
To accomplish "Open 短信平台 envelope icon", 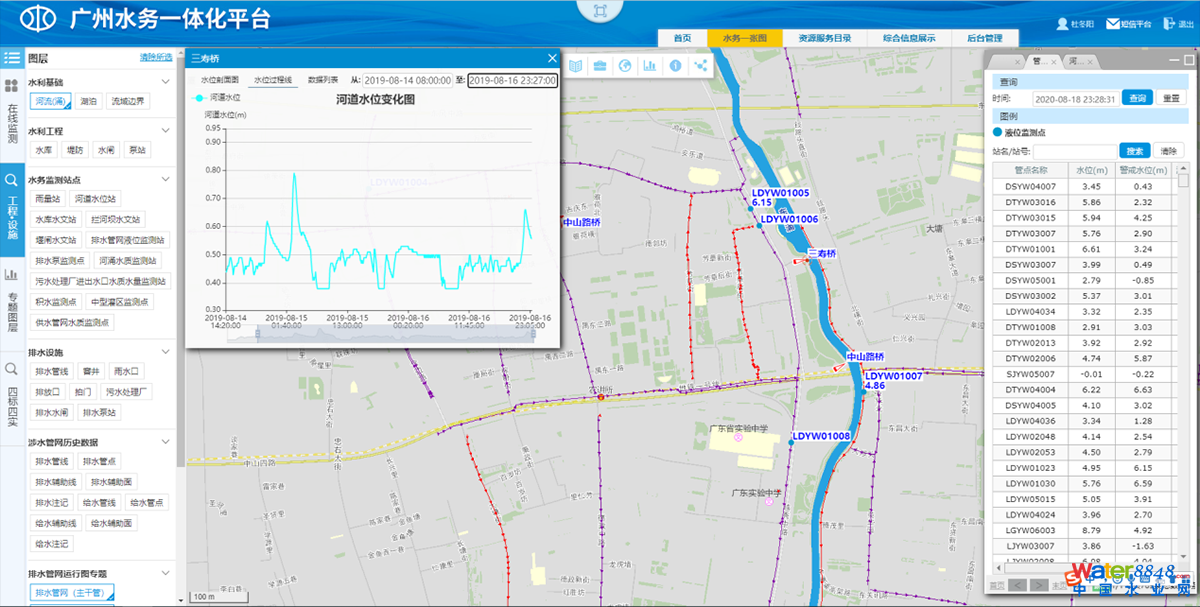I will (1112, 23).
